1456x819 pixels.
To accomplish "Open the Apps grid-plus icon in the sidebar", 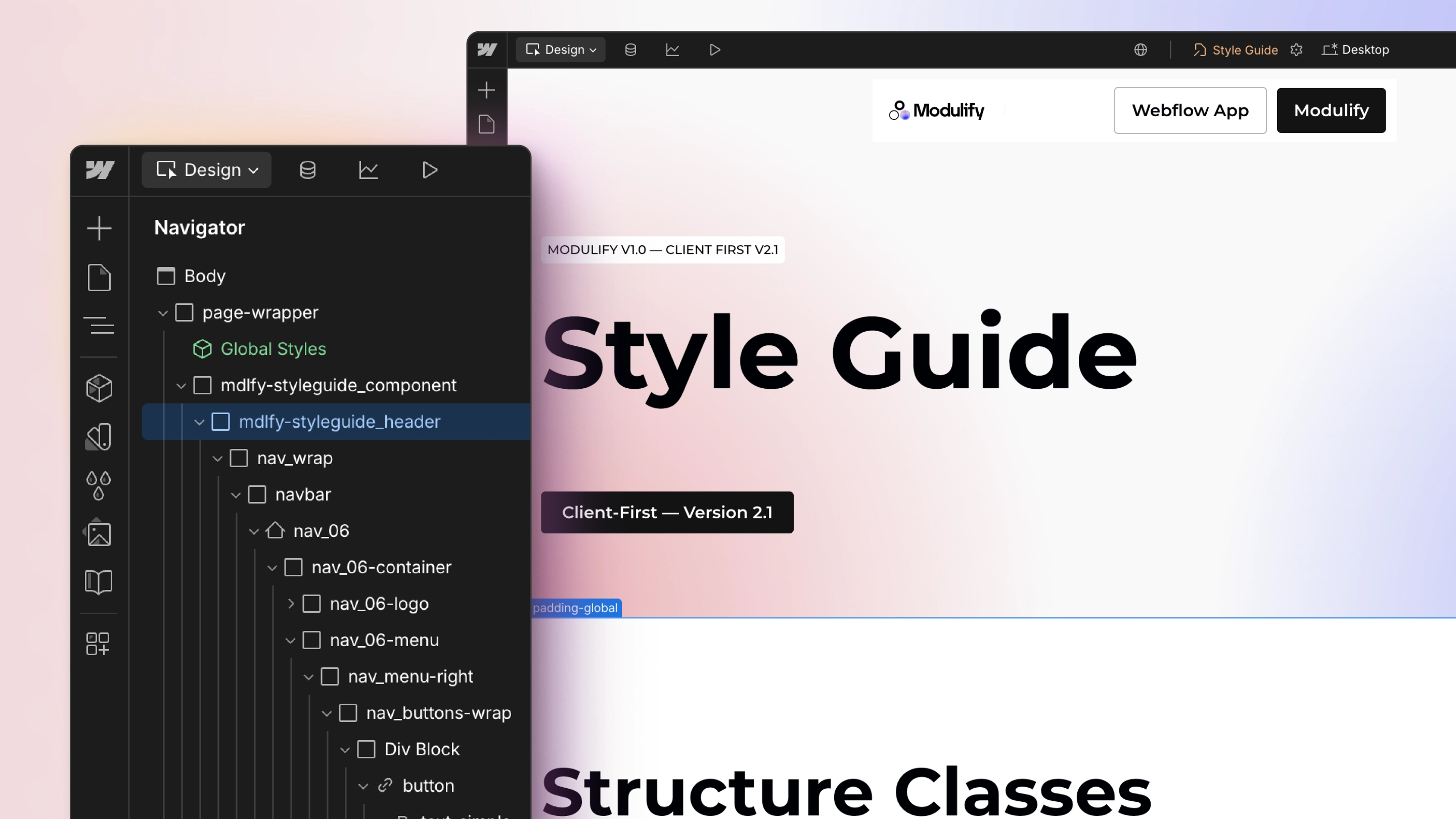I will 99,644.
